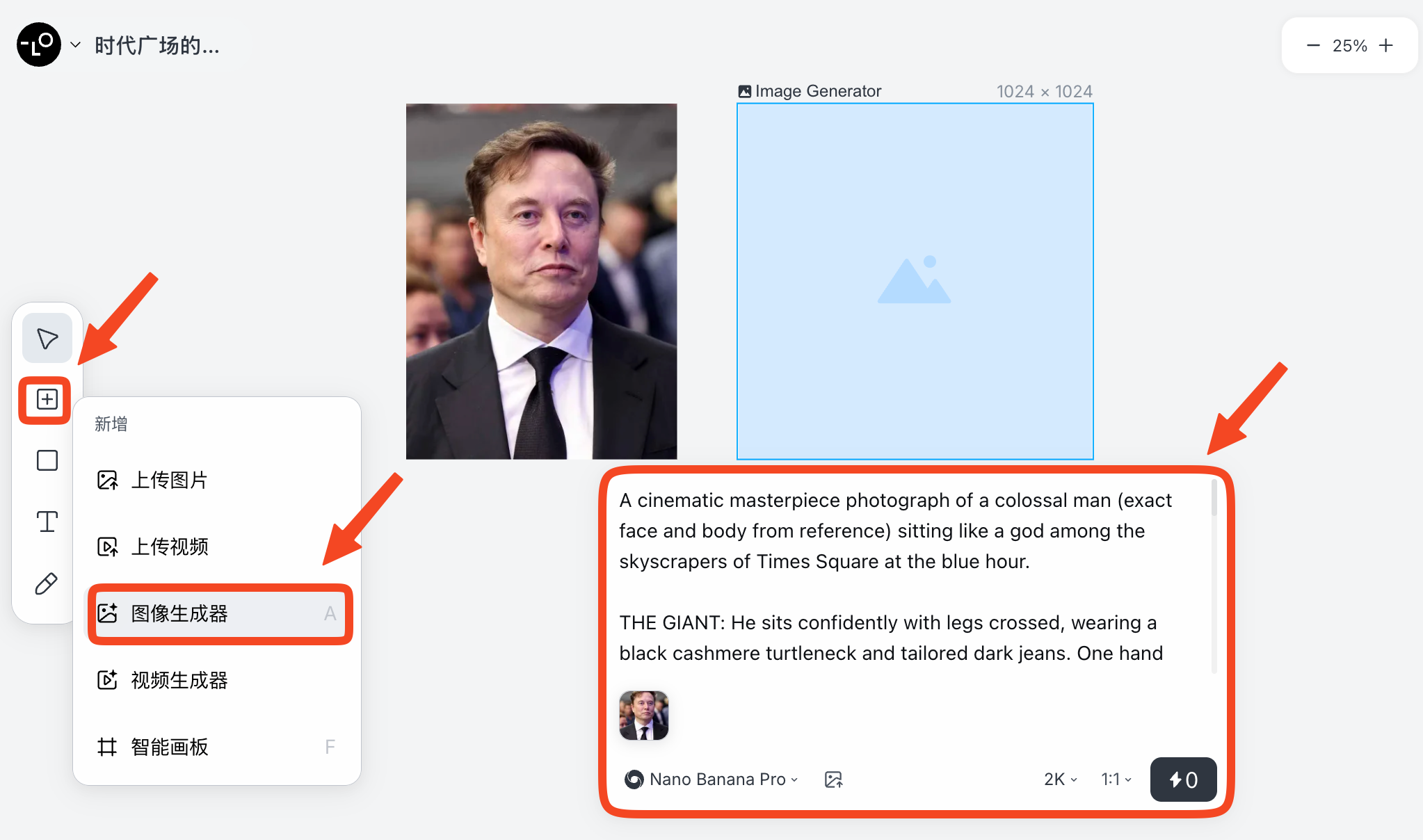Select the rectangle shape tool
The width and height of the screenshot is (1423, 840).
[x=47, y=460]
